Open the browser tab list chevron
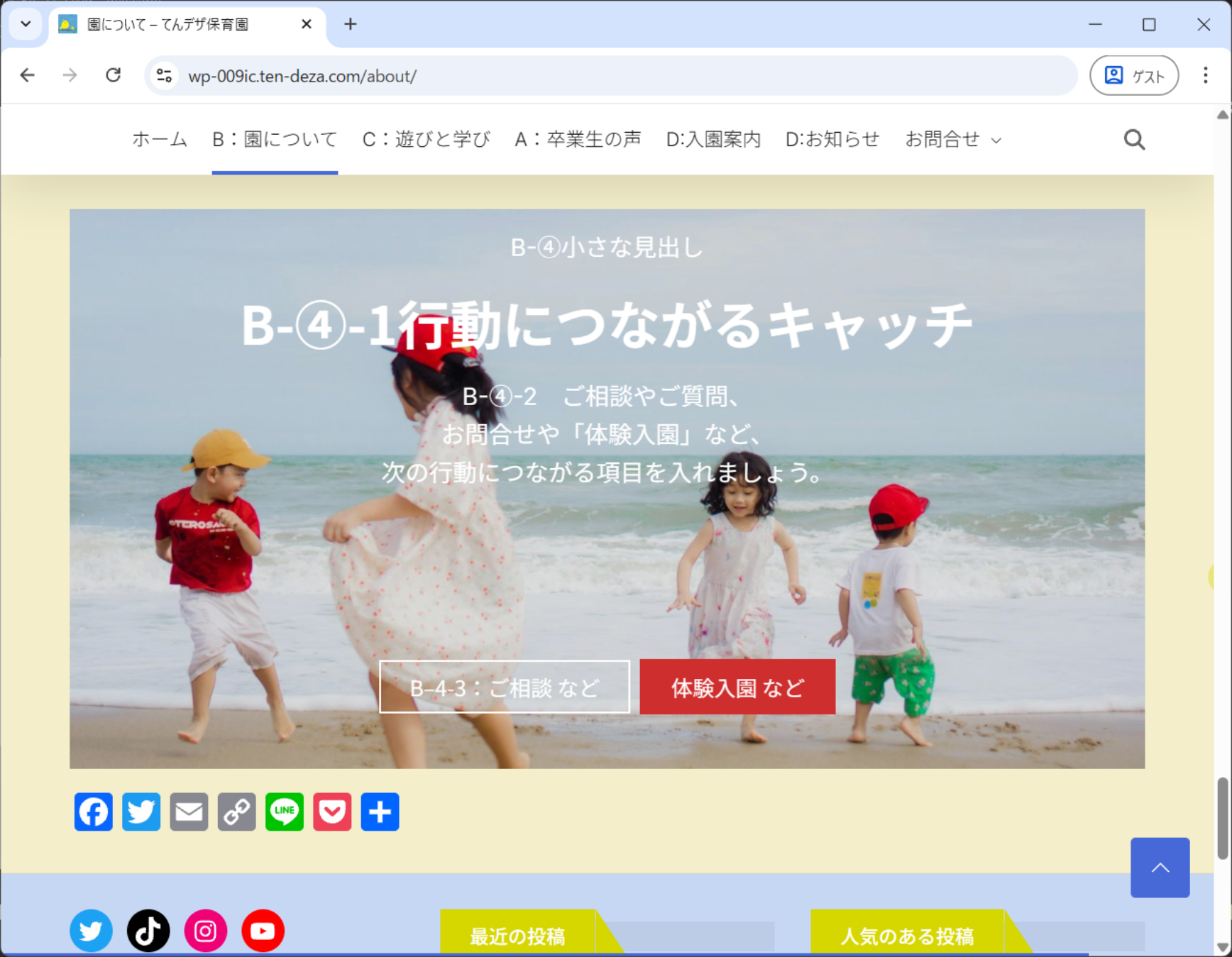Image resolution: width=1232 pixels, height=957 pixels. [26, 24]
